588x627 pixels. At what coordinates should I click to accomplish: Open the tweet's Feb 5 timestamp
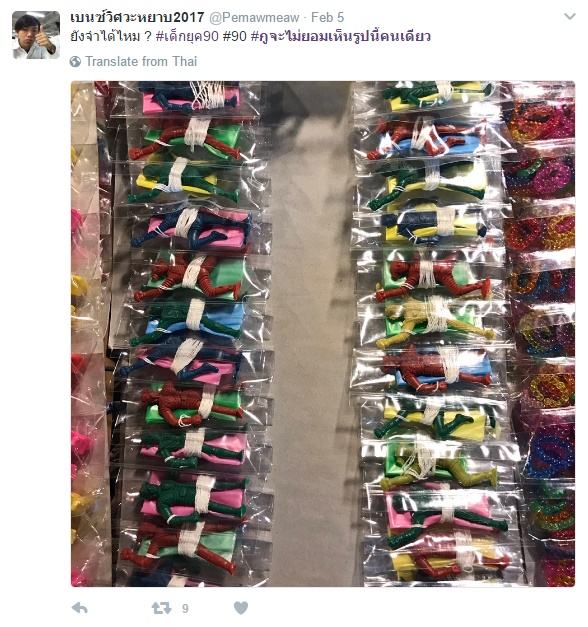click(x=327, y=18)
